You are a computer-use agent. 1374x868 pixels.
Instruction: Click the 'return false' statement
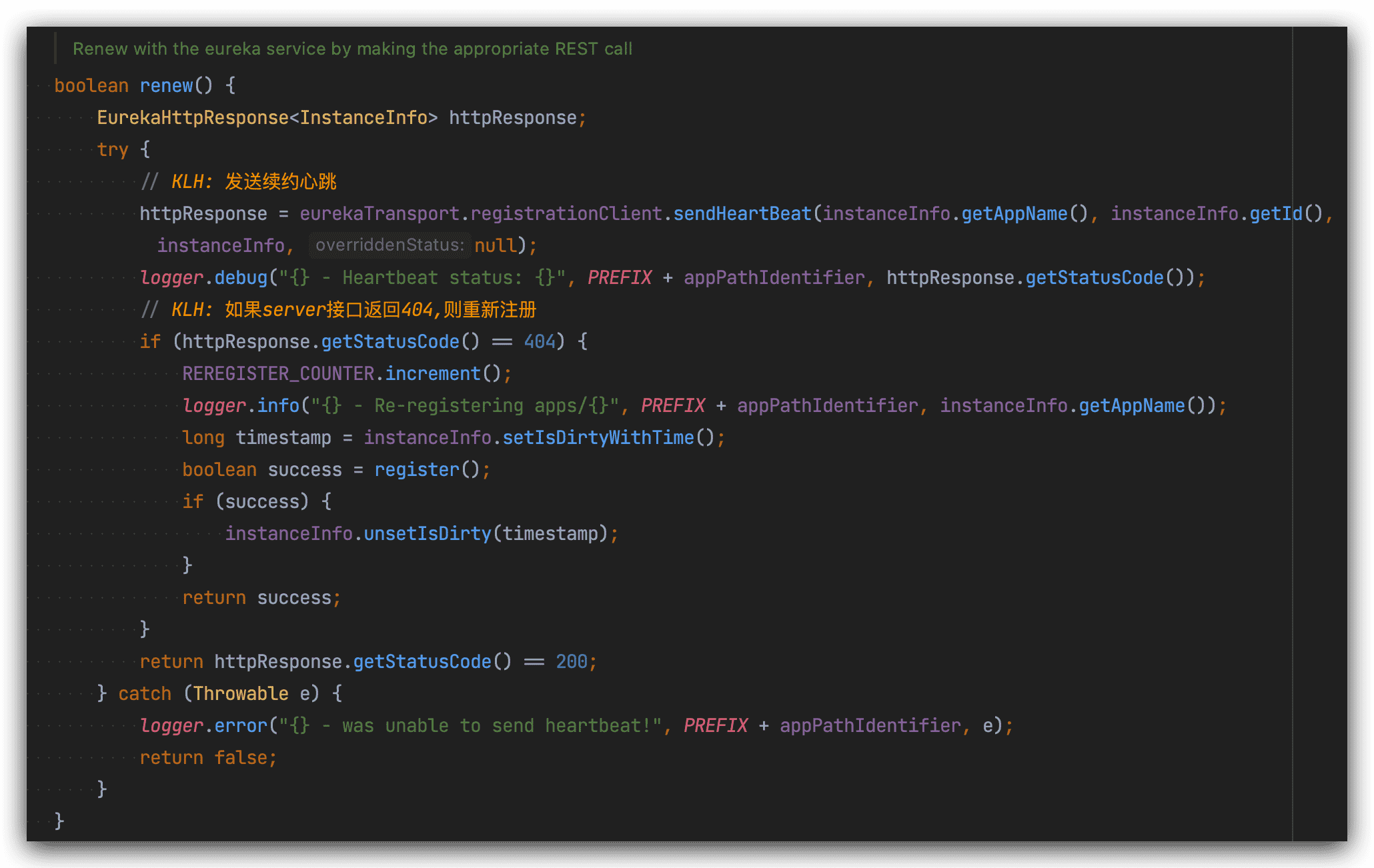[207, 757]
